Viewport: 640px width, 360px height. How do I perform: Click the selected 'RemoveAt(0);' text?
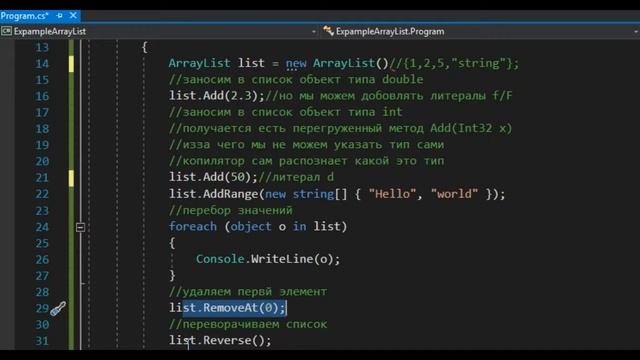click(244, 308)
